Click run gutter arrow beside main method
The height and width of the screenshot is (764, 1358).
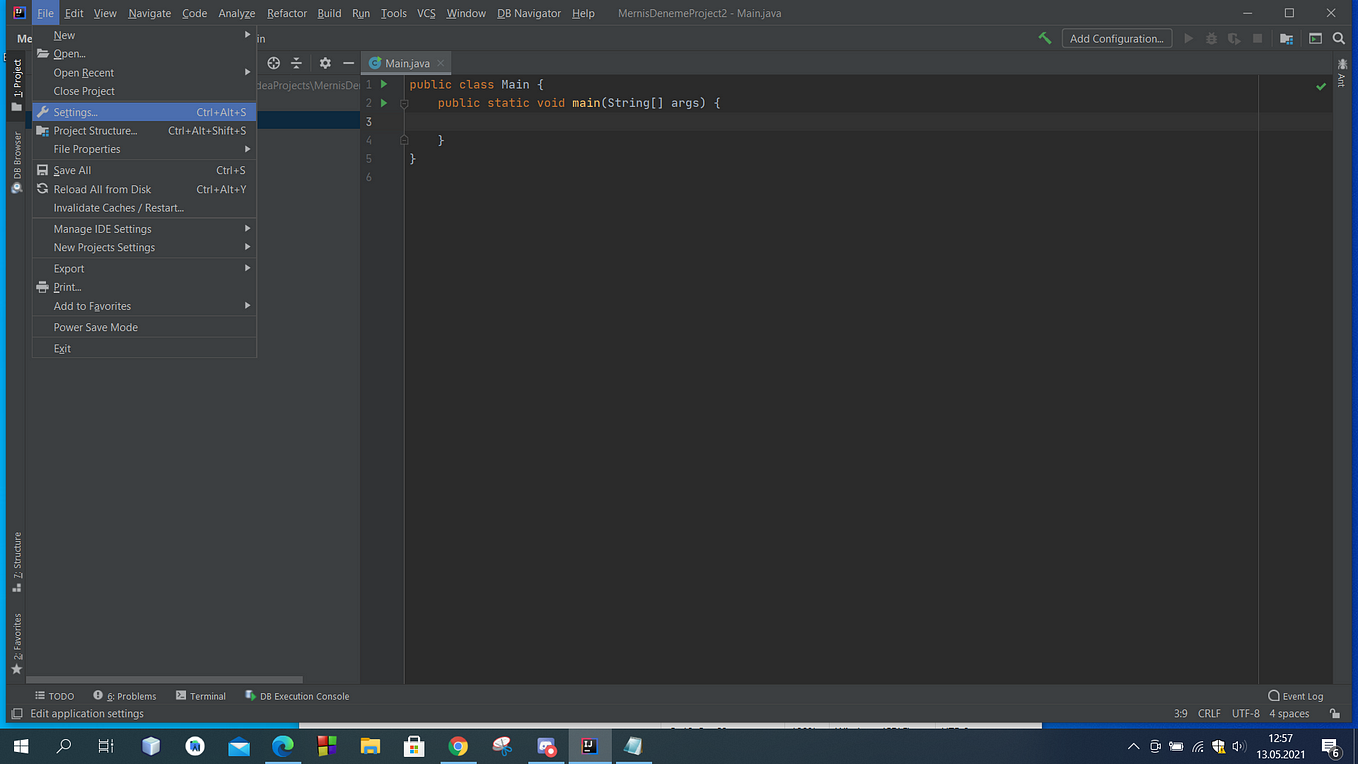pos(384,103)
